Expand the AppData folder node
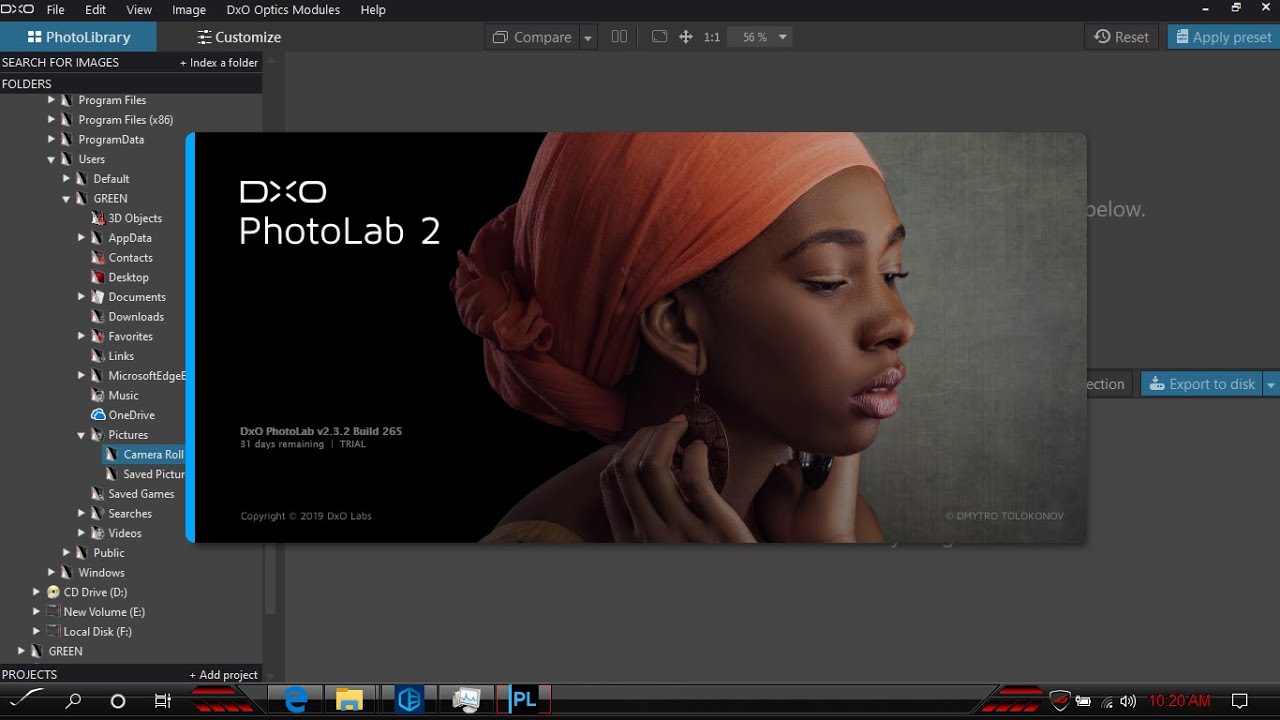The height and width of the screenshot is (720, 1280). click(81, 238)
